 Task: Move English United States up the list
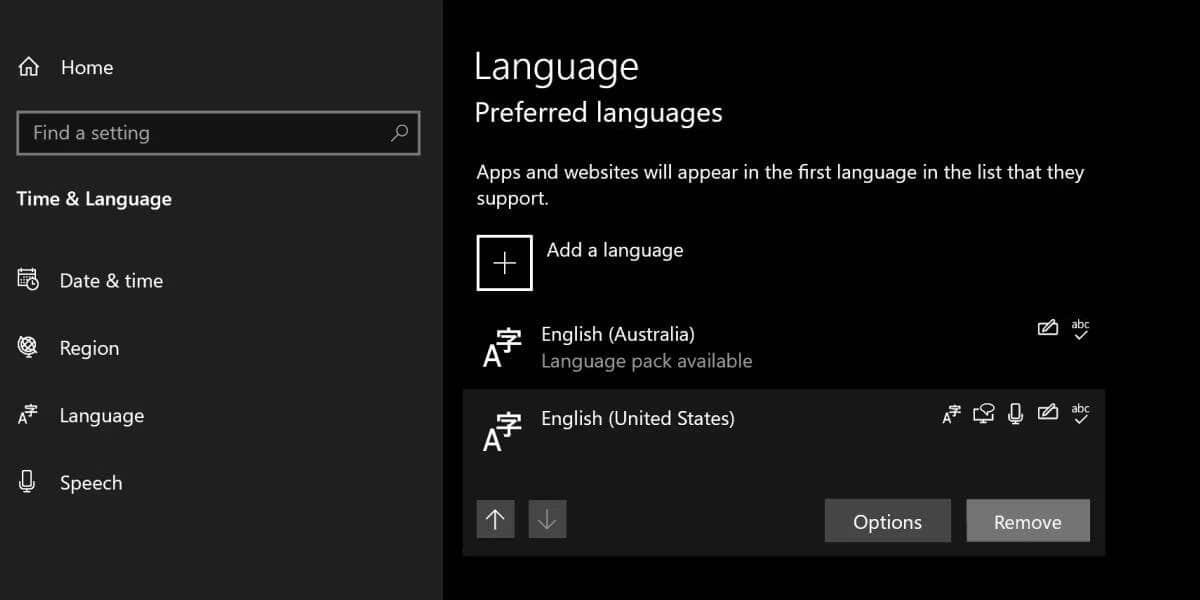495,519
